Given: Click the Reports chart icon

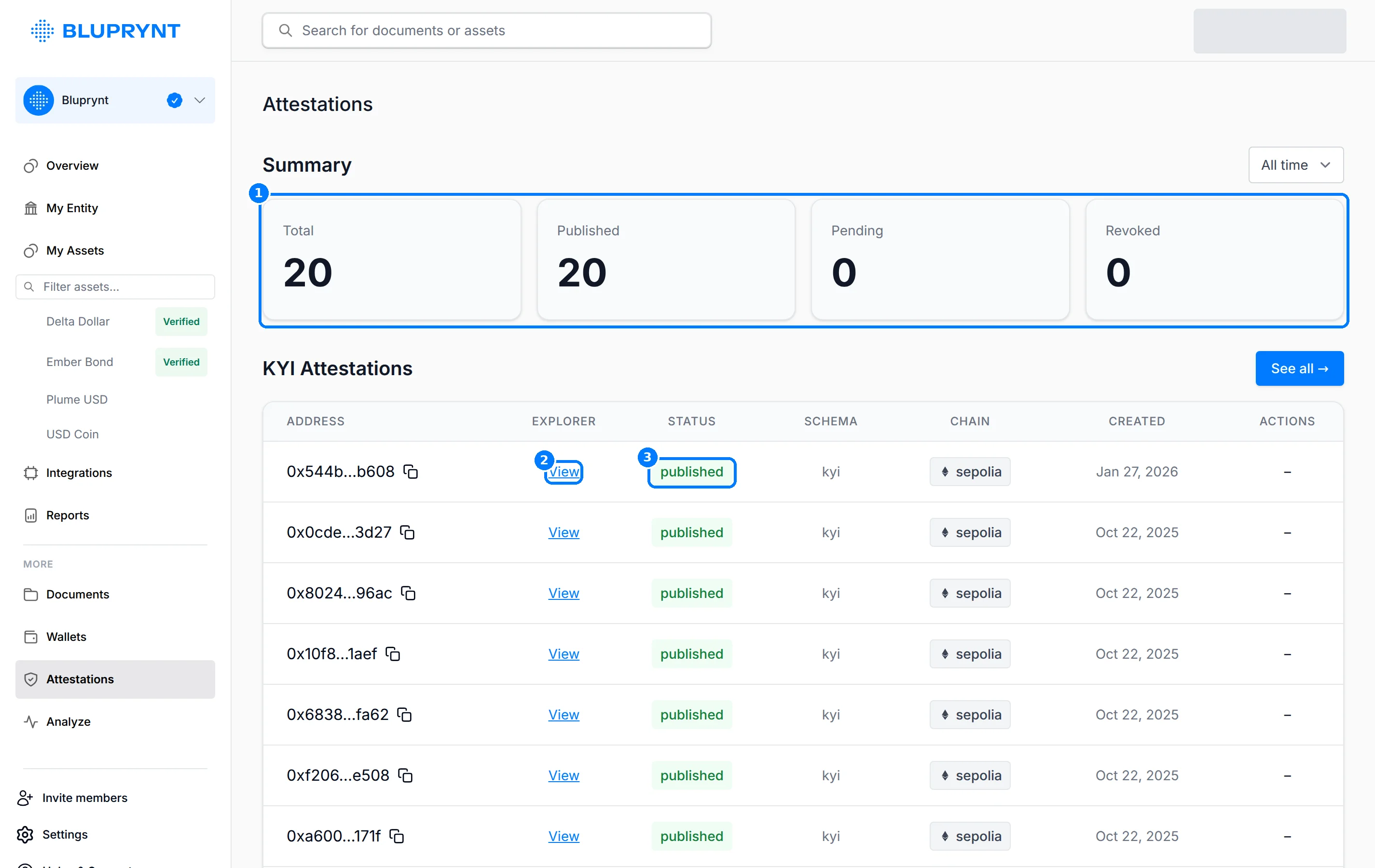Looking at the screenshot, I should tap(31, 515).
